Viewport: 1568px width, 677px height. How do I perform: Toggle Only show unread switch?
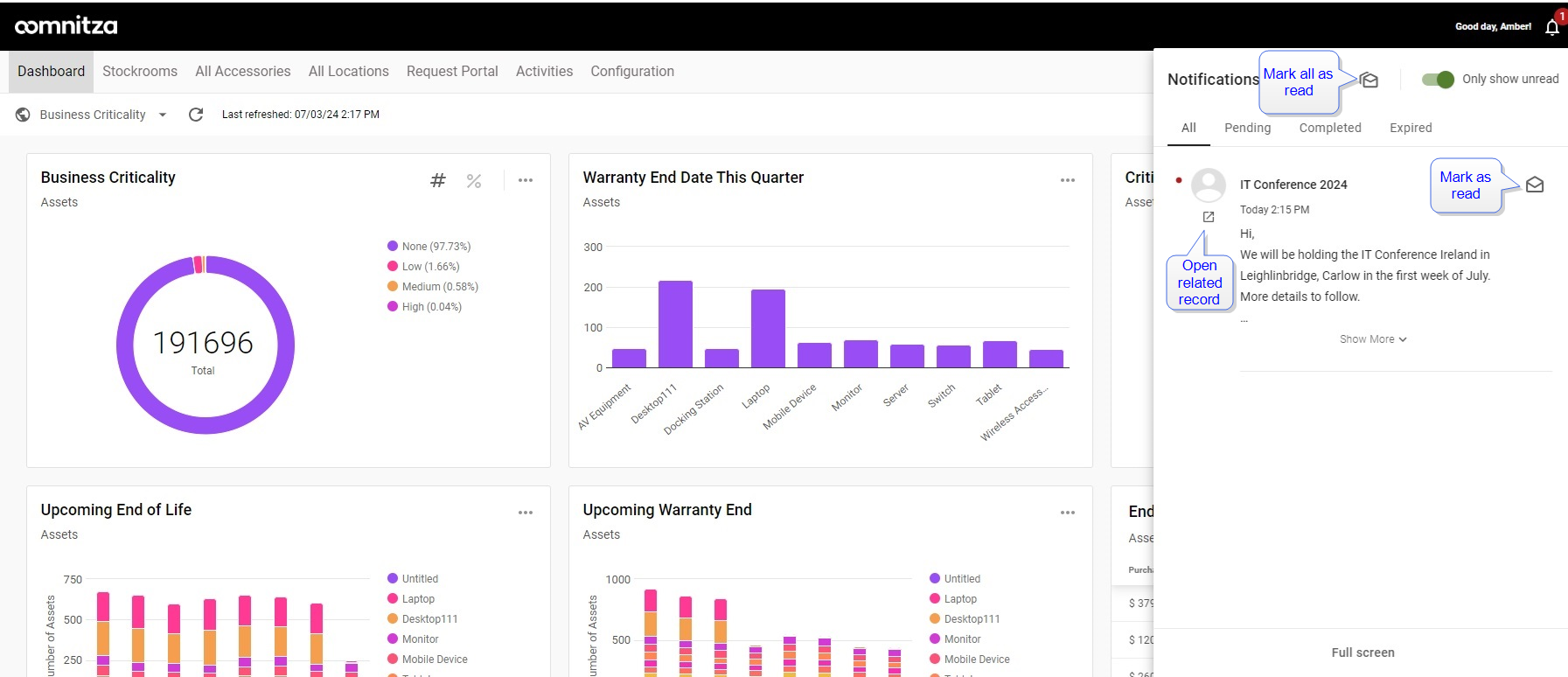pos(1438,80)
